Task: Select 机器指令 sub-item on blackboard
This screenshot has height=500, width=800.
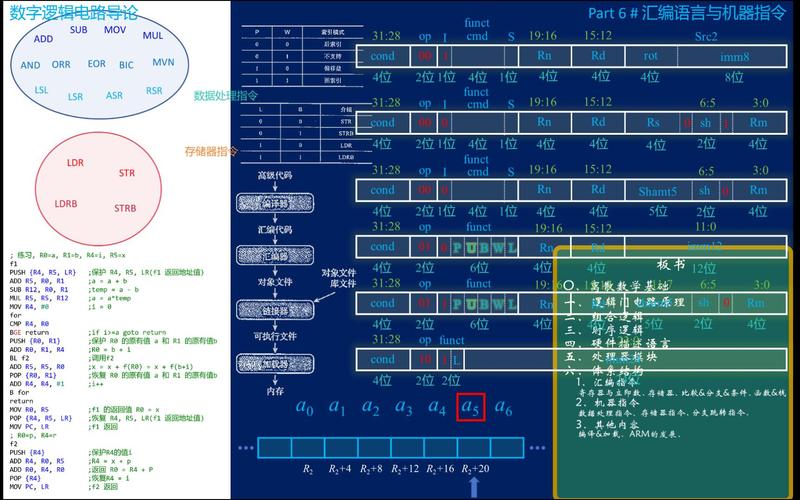Action: (616, 402)
